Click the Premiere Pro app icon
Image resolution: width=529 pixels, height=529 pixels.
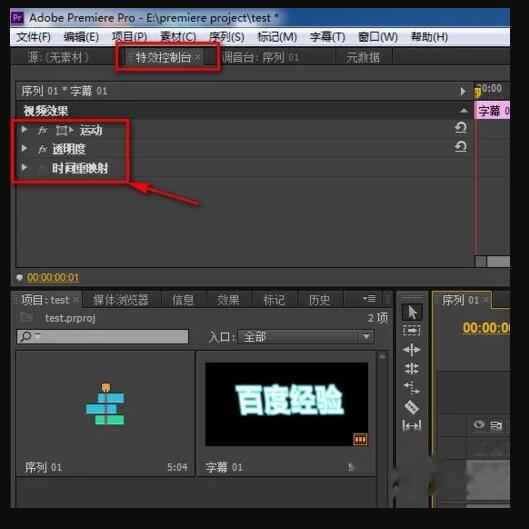coord(18,18)
